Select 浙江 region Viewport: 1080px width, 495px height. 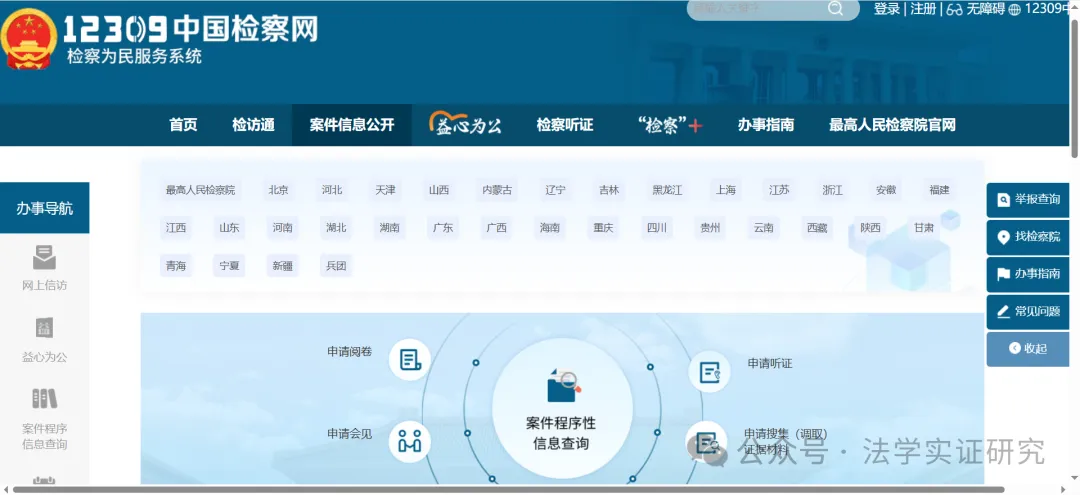coord(833,190)
